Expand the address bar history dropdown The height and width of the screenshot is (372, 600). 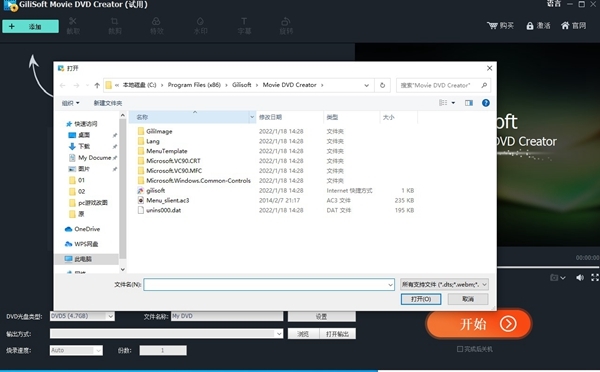click(366, 85)
